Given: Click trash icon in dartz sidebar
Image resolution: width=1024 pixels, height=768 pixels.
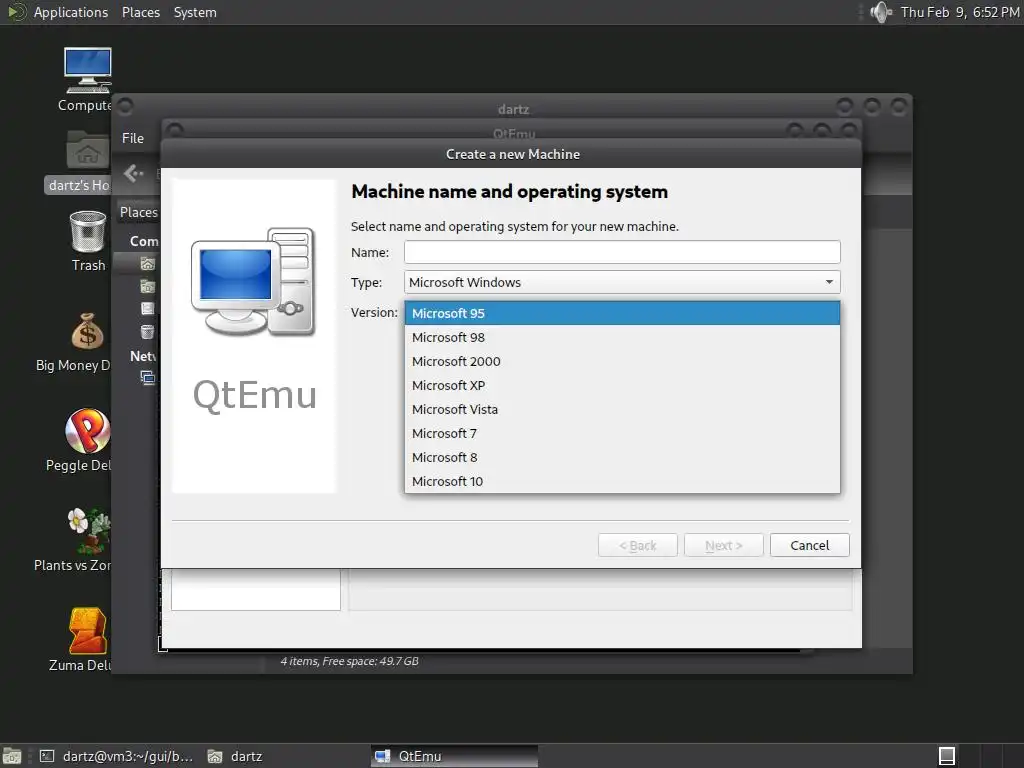Looking at the screenshot, I should click(148, 332).
